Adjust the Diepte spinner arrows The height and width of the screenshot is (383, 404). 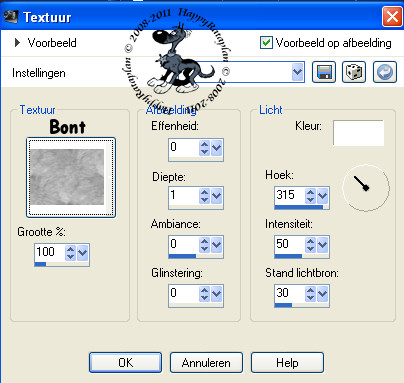[204, 196]
